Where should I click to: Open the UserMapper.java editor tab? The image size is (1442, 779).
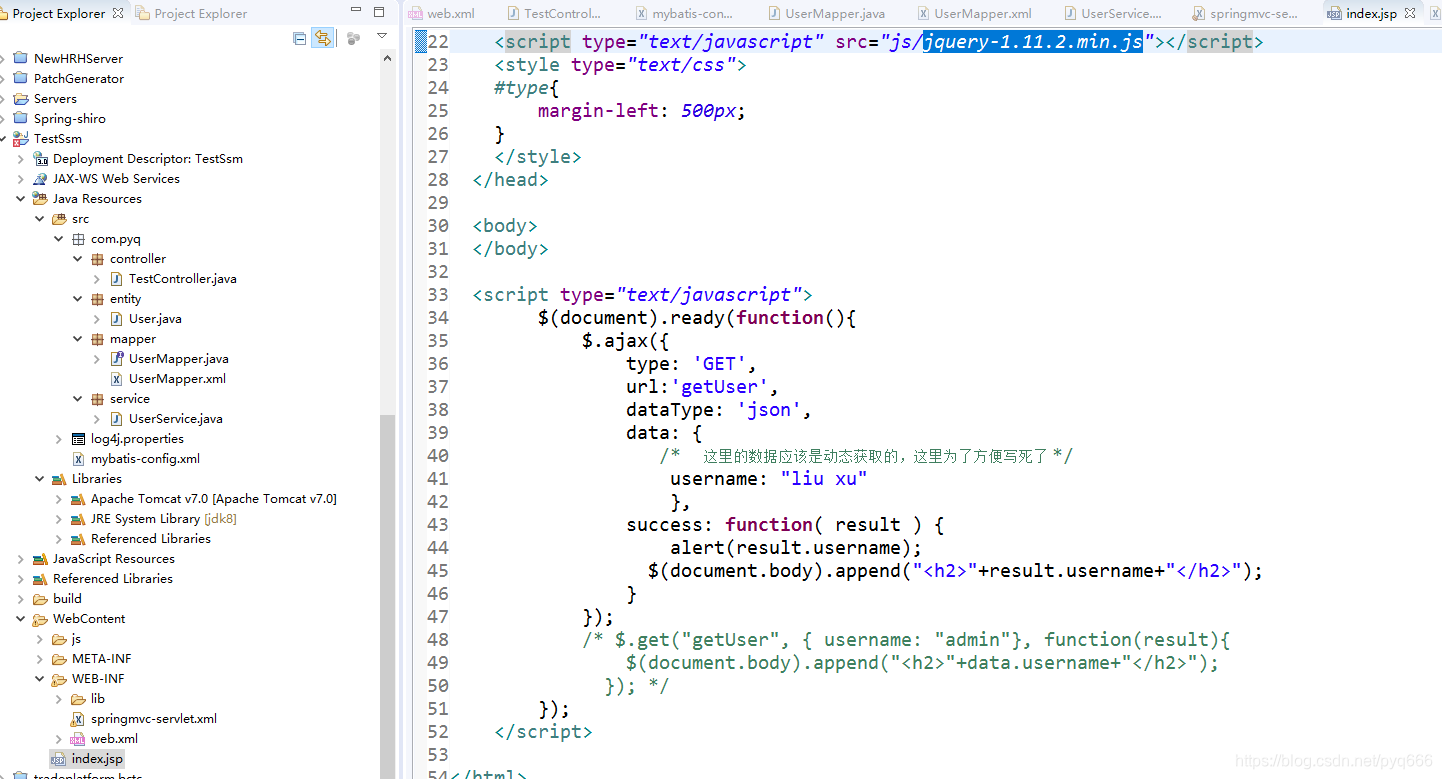click(826, 13)
